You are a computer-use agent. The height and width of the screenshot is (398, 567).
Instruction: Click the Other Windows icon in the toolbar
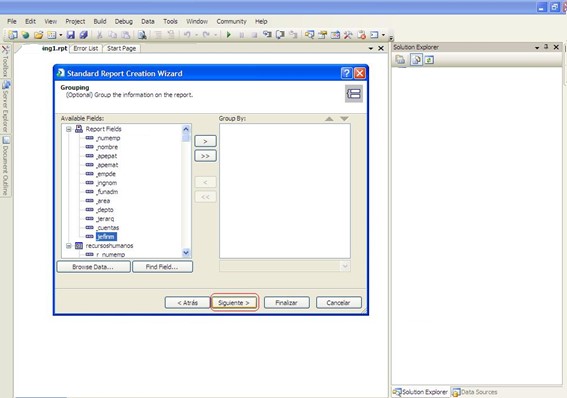tap(374, 35)
